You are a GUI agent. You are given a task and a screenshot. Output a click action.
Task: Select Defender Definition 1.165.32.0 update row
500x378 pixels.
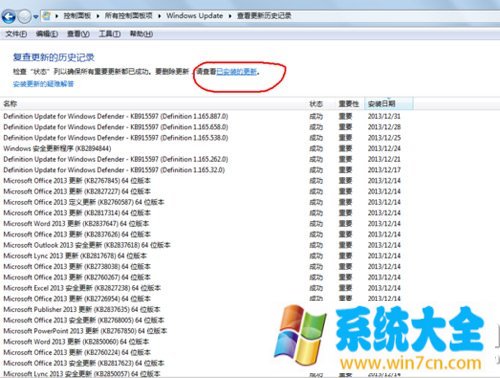pos(202,170)
